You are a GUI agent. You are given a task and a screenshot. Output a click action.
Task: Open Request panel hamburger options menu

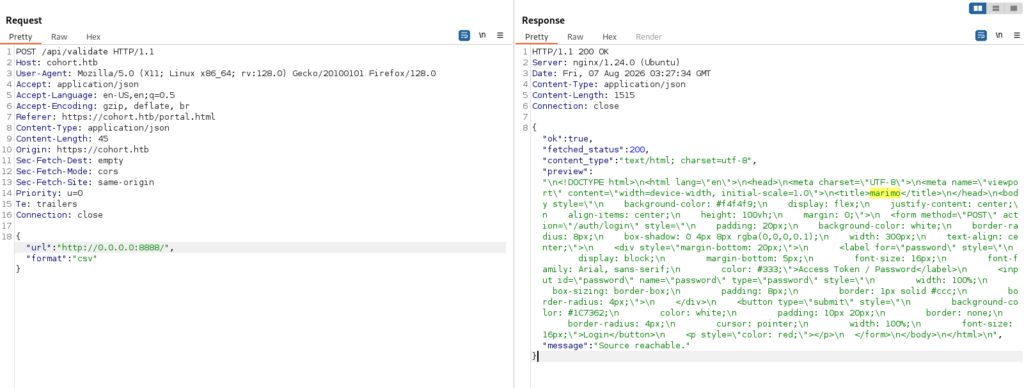(x=500, y=35)
